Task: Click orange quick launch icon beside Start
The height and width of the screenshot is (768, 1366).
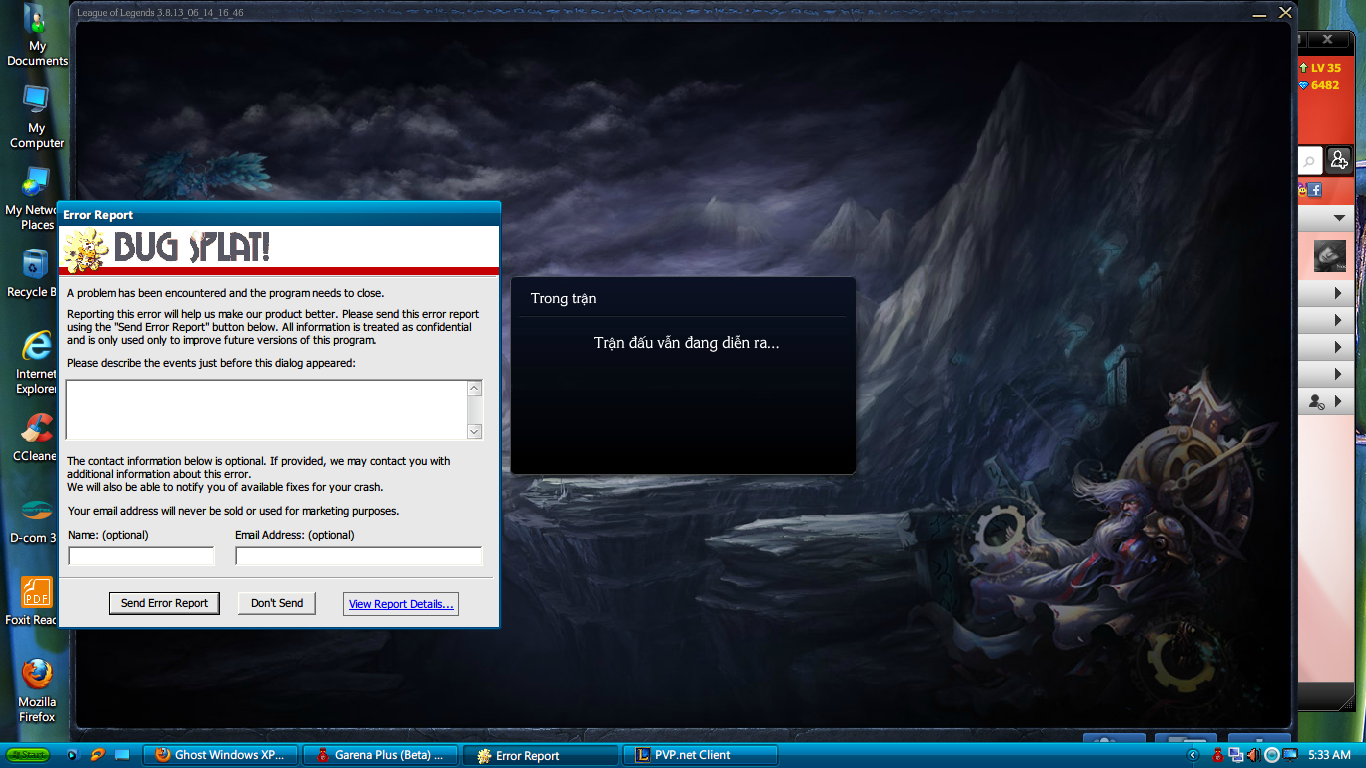Action: tap(97, 755)
